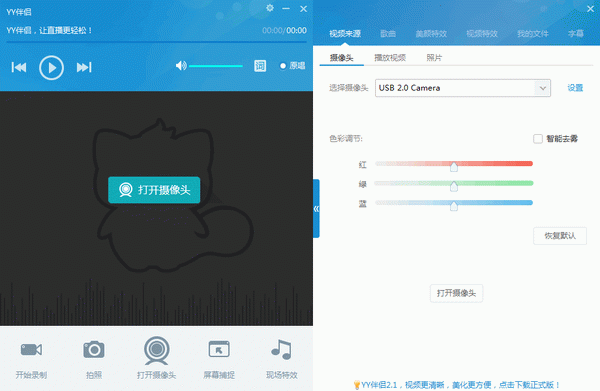
Task: Open settings gear in title bar
Action: pyautogui.click(x=270, y=8)
